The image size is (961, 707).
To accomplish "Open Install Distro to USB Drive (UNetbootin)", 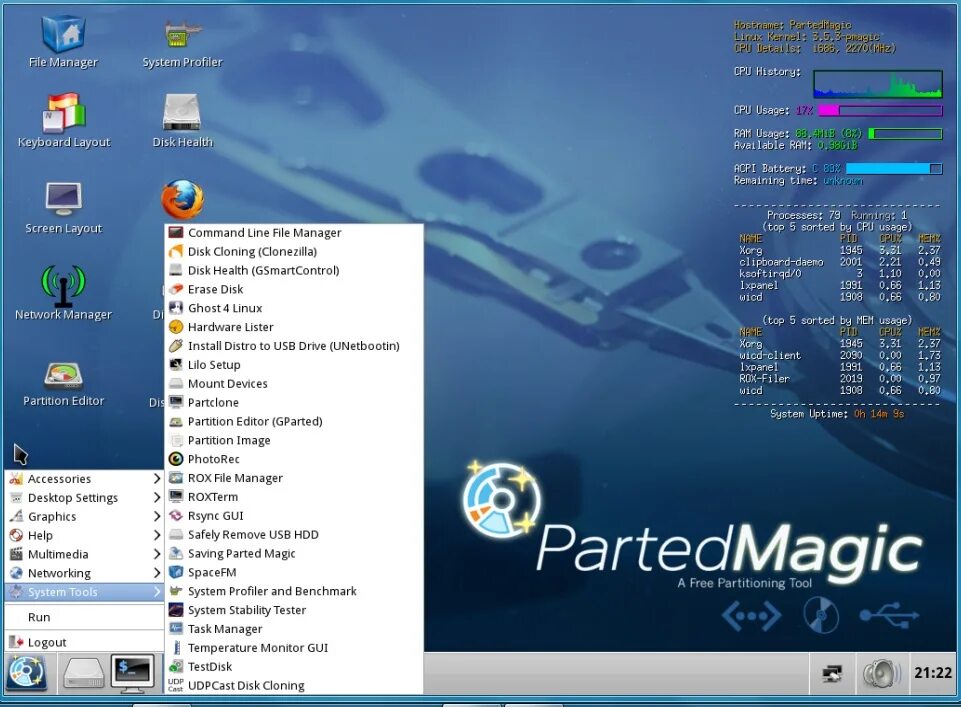I will coord(294,346).
